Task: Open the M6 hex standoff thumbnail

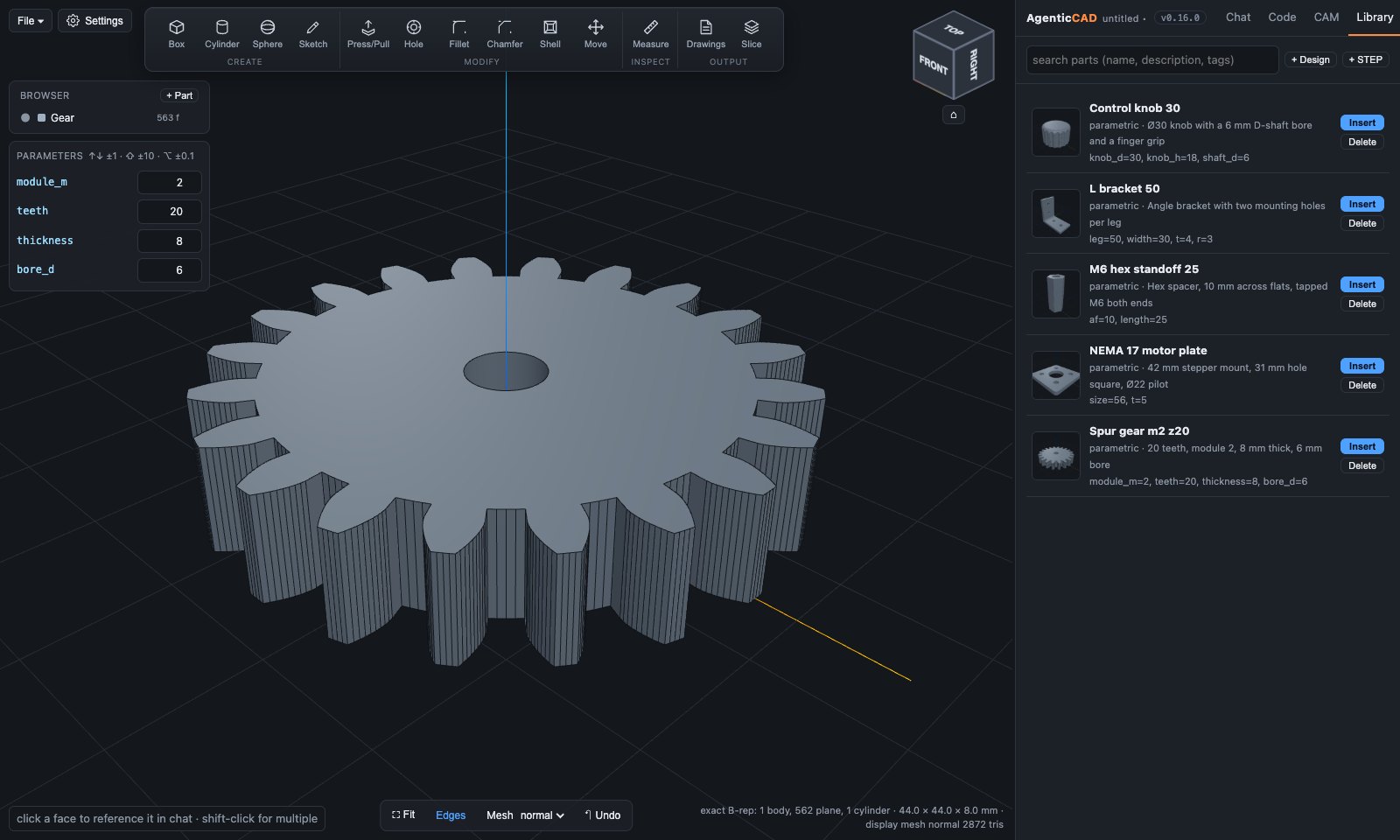Action: tap(1056, 294)
